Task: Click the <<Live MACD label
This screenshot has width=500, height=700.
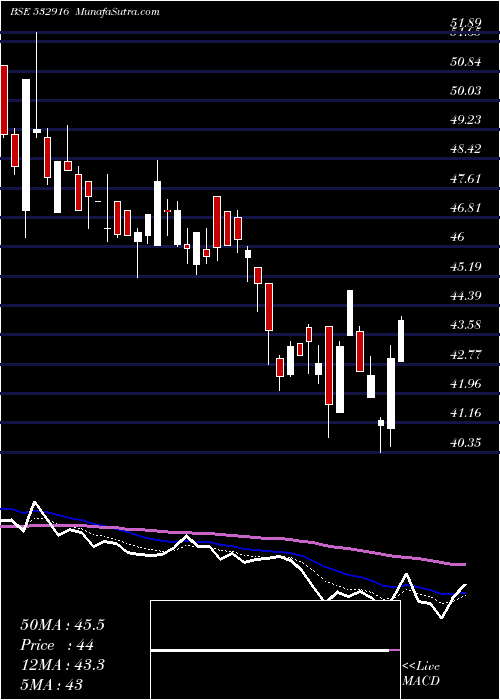Action: pos(421,674)
